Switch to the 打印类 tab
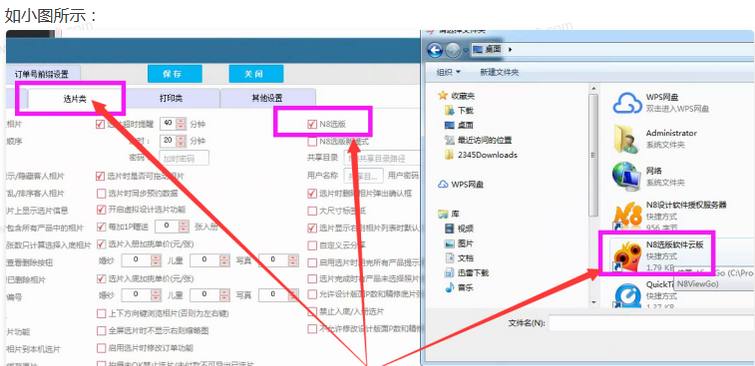This screenshot has height=366, width=755. coord(171,98)
